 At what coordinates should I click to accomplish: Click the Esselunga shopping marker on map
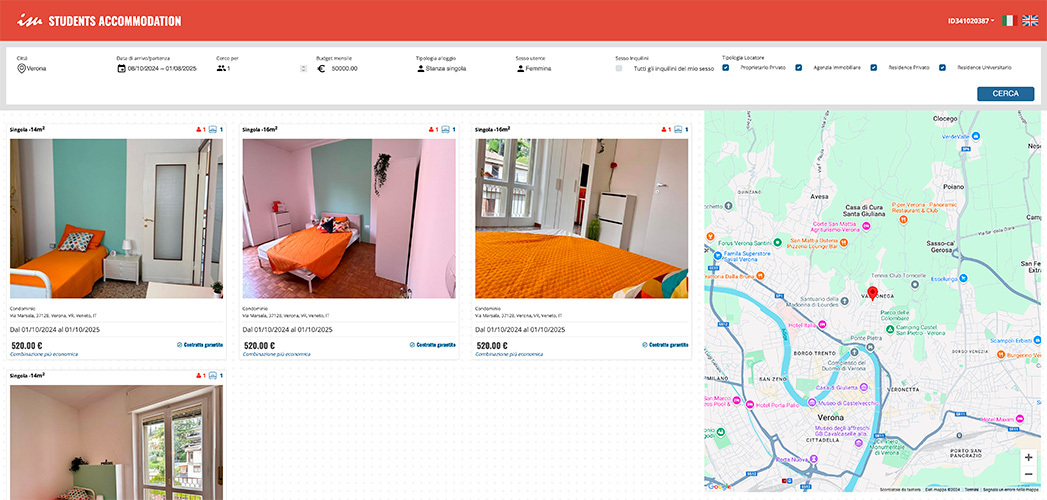tap(966, 278)
